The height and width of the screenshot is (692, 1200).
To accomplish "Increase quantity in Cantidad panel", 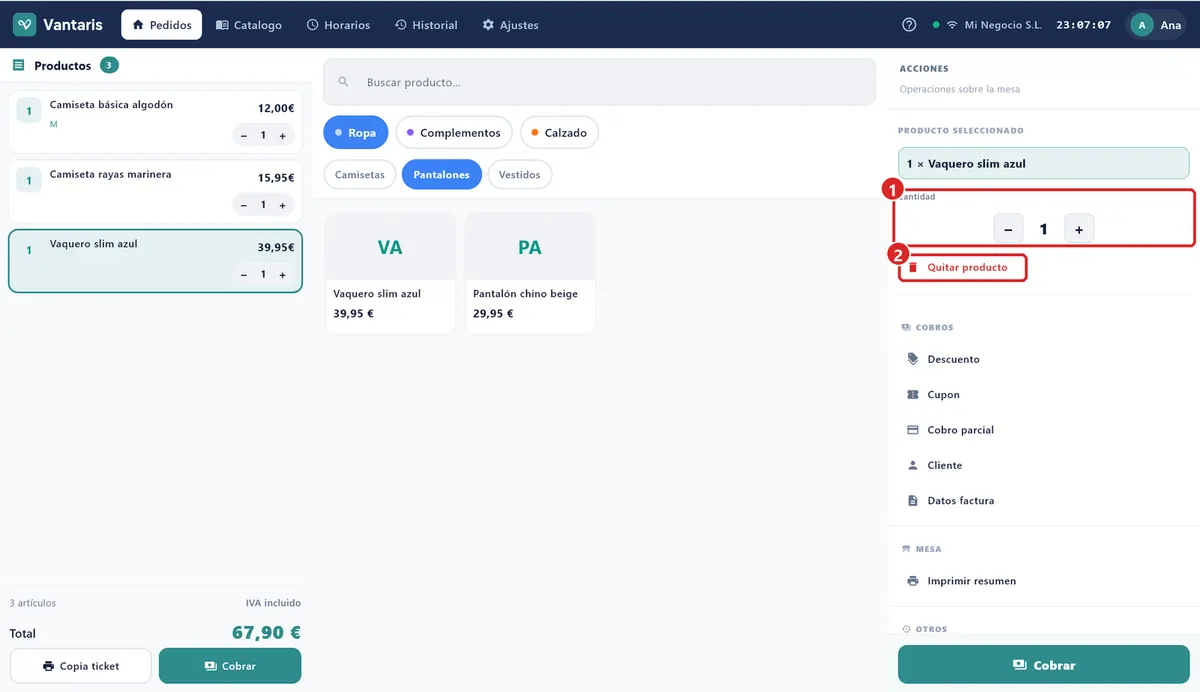I will point(1079,229).
